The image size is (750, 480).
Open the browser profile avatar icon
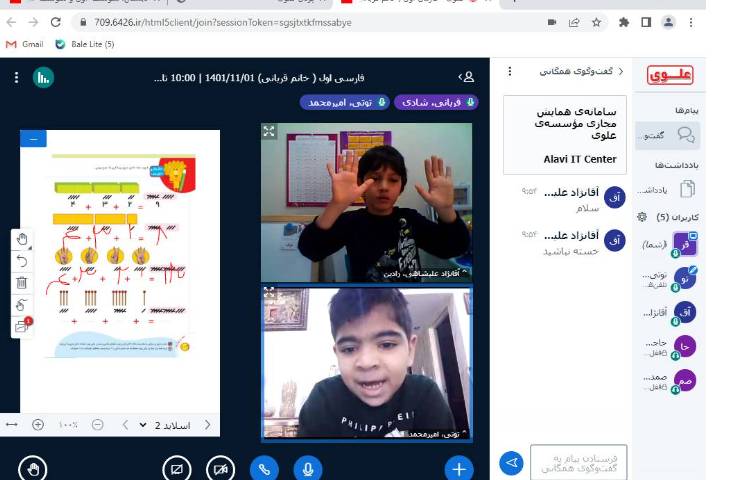(668, 22)
